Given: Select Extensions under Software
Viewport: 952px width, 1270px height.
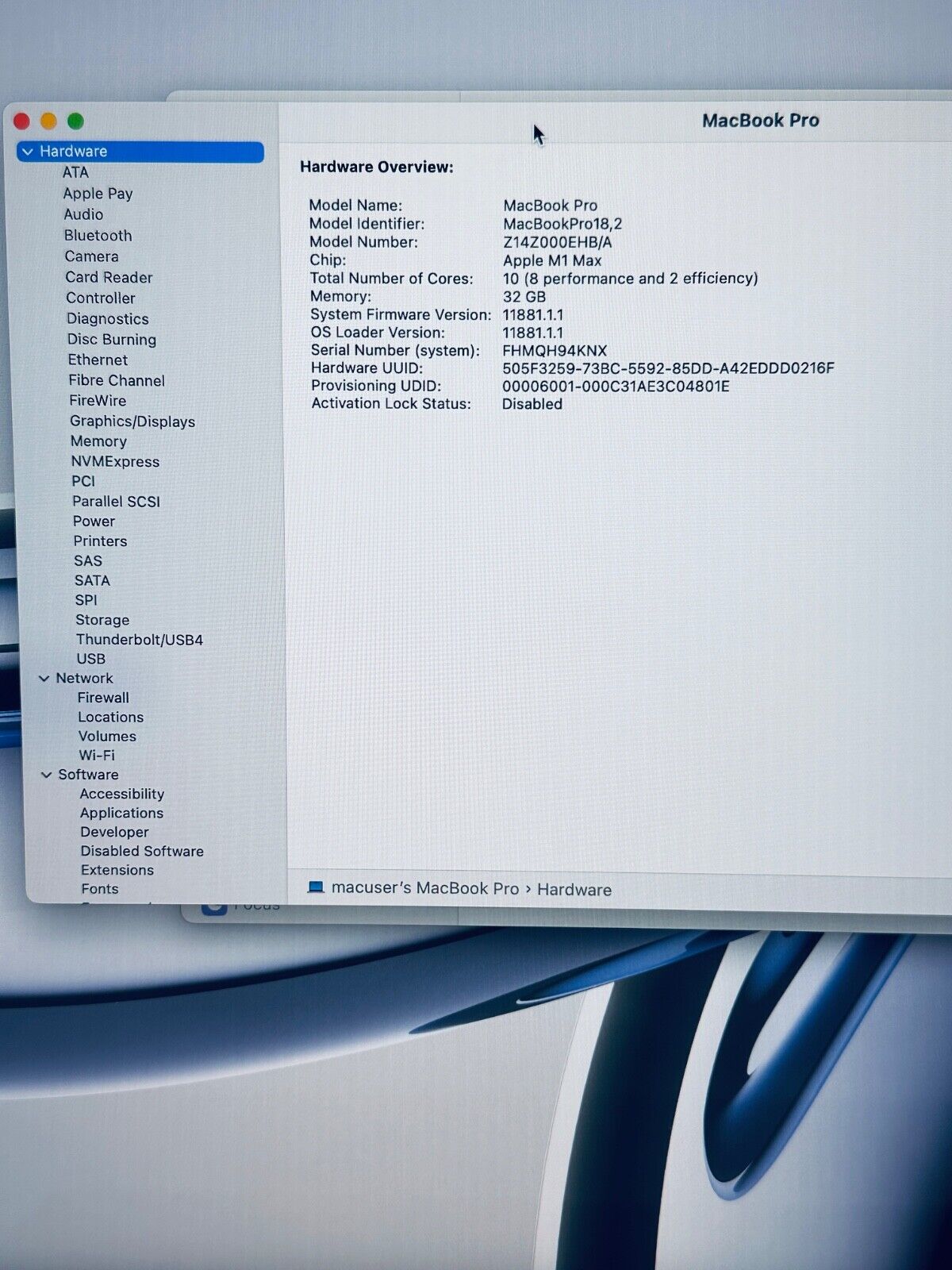Looking at the screenshot, I should point(117,870).
